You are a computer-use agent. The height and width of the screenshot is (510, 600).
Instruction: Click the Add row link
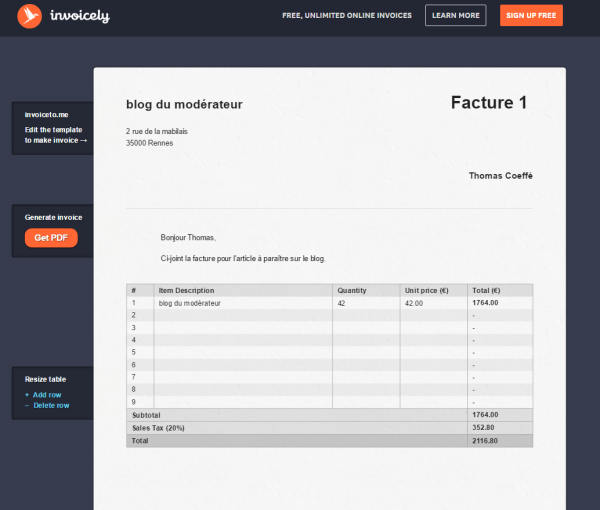(47, 395)
